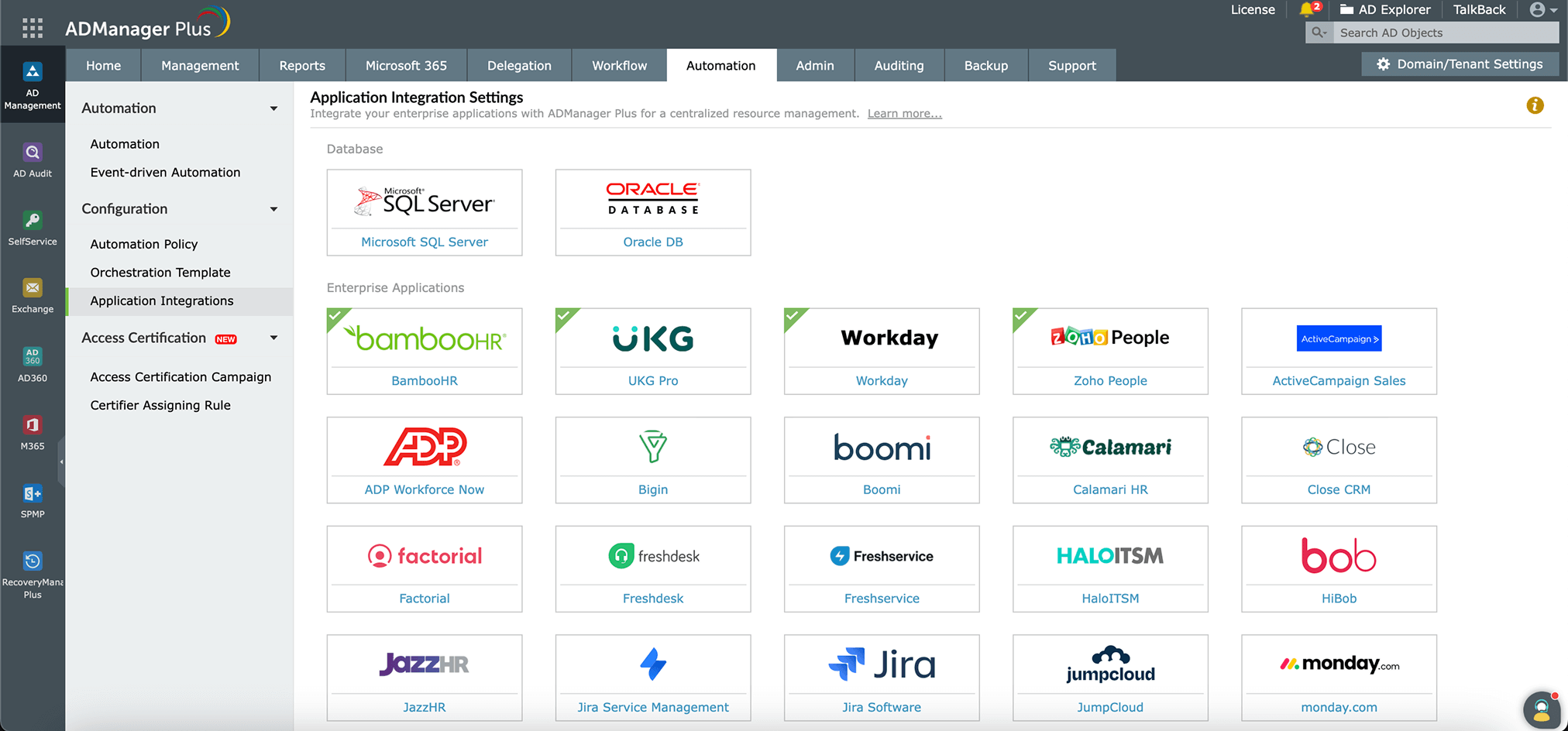Switch to the Reports tab
This screenshot has height=731, width=1568.
[x=302, y=66]
